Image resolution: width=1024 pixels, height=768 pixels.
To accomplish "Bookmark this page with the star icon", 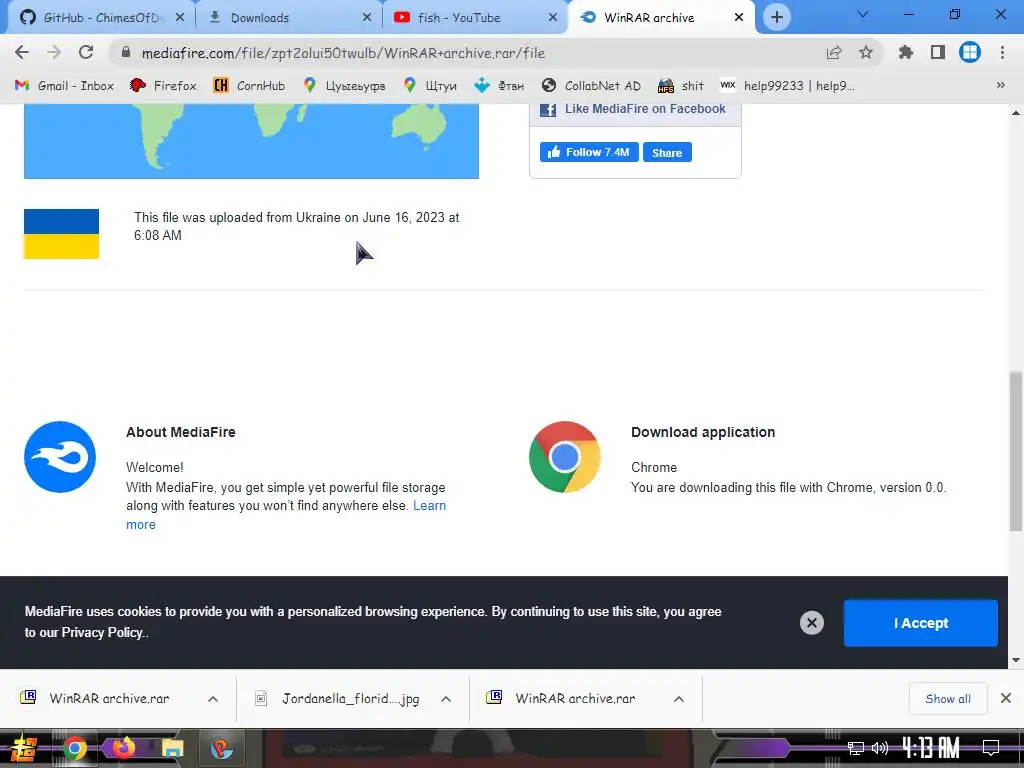I will pos(866,52).
